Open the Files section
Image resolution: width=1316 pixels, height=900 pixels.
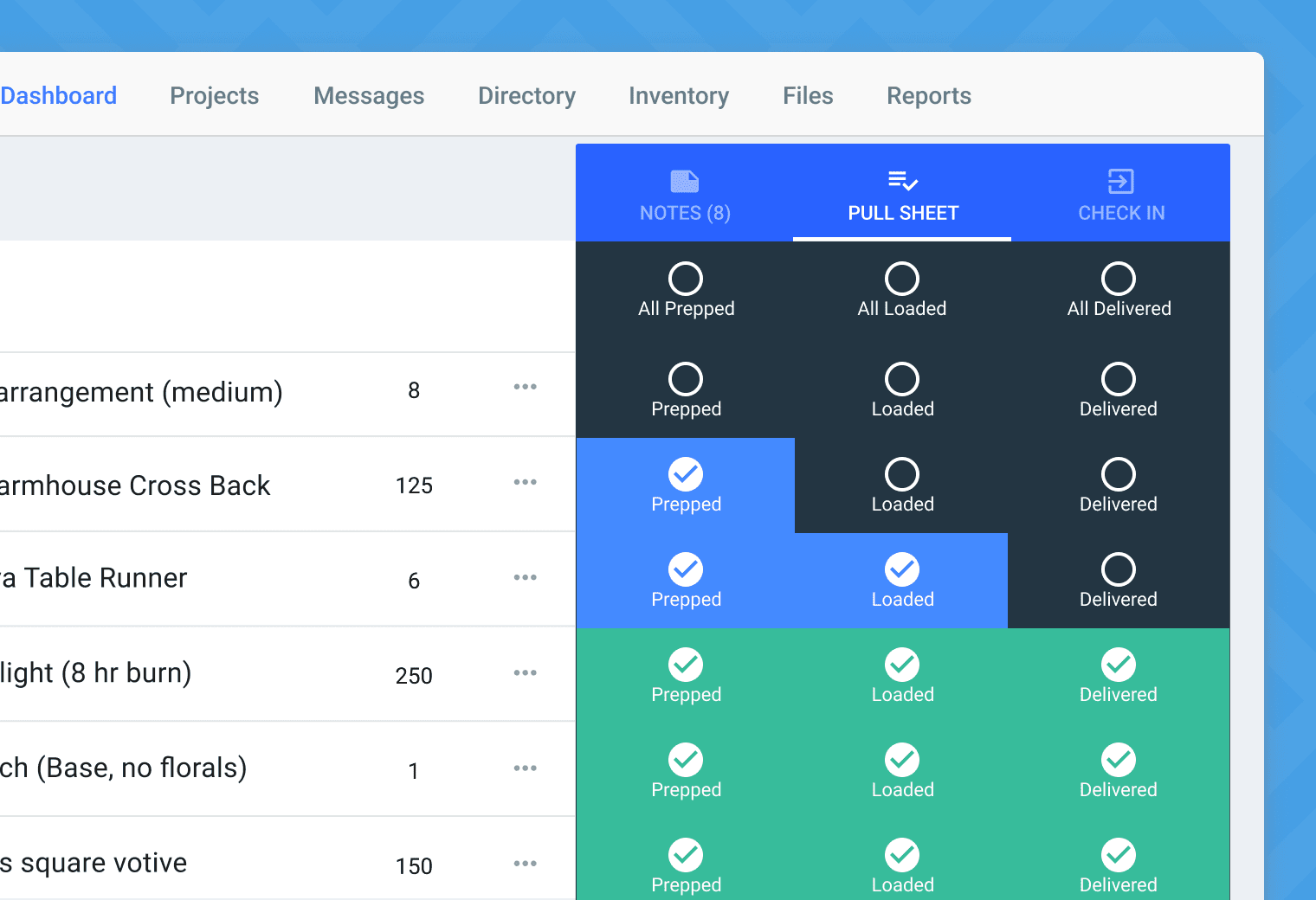tap(808, 95)
